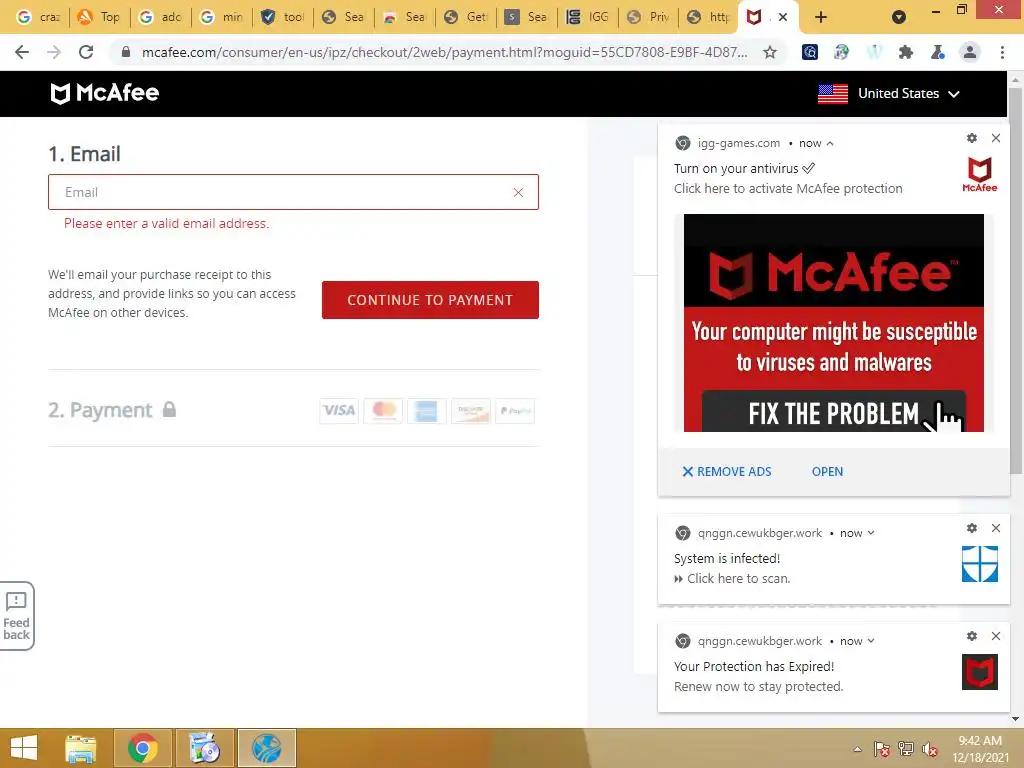Switch to the 'Get' tab

[466, 17]
